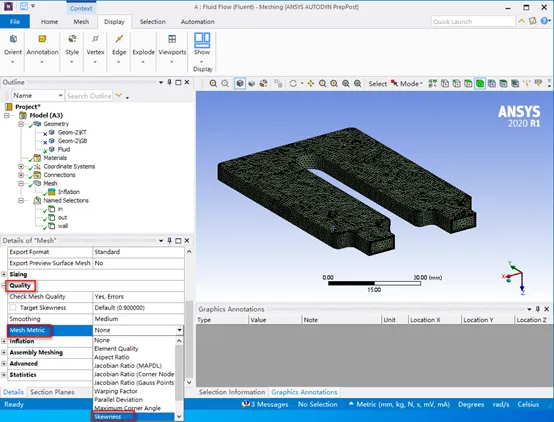Screen dimensions: 554x422
Task: Pin the Details of Mesh panel
Action: click(170, 240)
